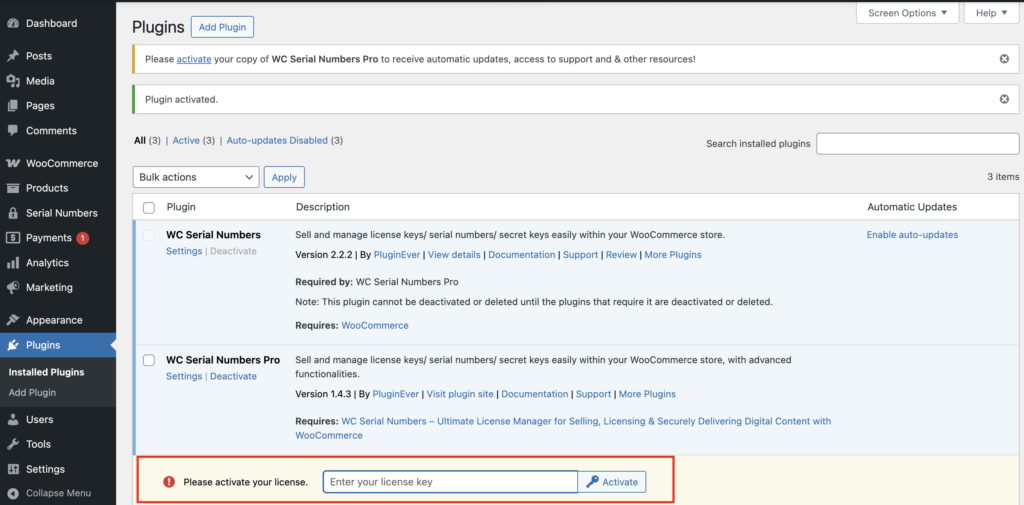1024x505 pixels.
Task: Tick the WC Serial Numbers Pro checkbox
Action: pyautogui.click(x=149, y=361)
